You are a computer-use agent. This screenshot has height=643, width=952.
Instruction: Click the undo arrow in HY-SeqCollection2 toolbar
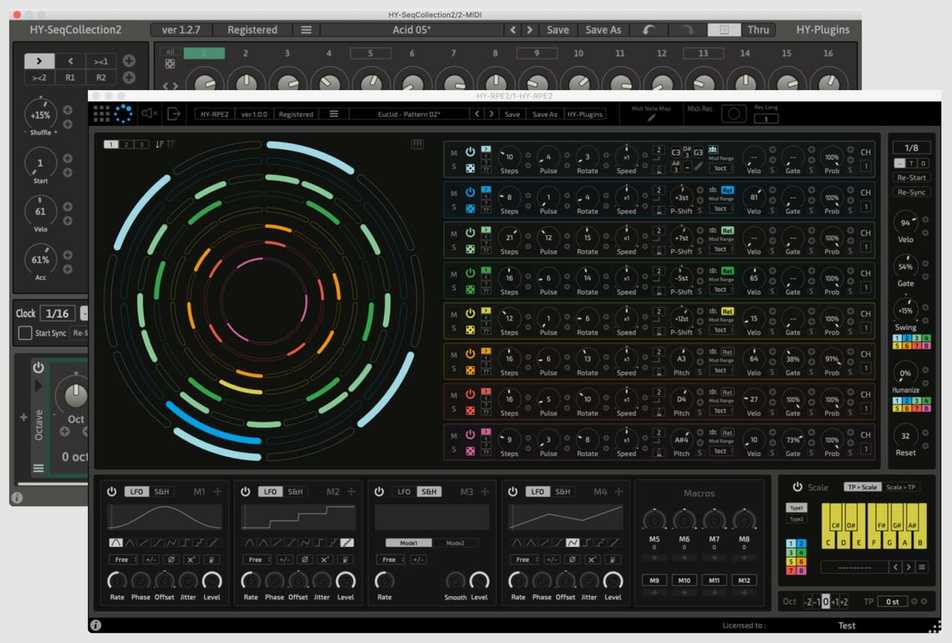click(x=649, y=30)
